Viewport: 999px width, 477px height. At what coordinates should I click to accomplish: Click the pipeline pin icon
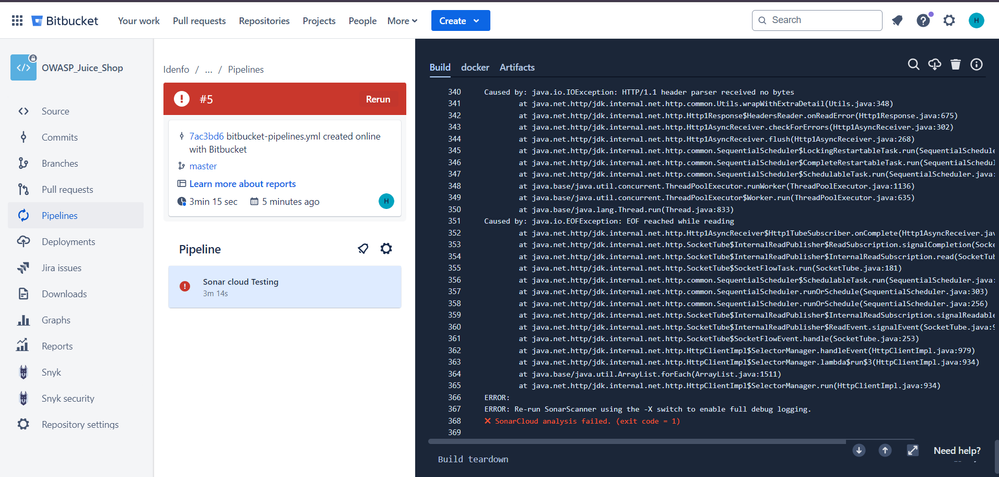point(363,249)
